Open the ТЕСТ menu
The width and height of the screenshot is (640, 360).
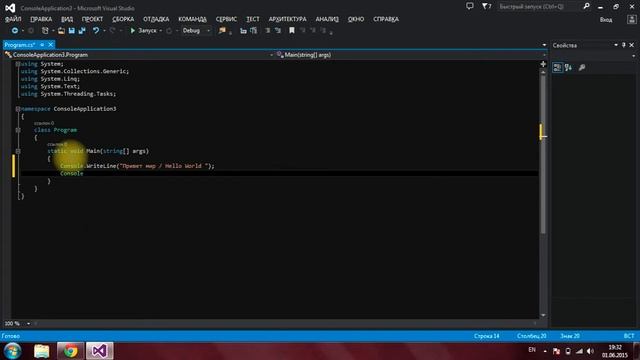click(x=253, y=19)
